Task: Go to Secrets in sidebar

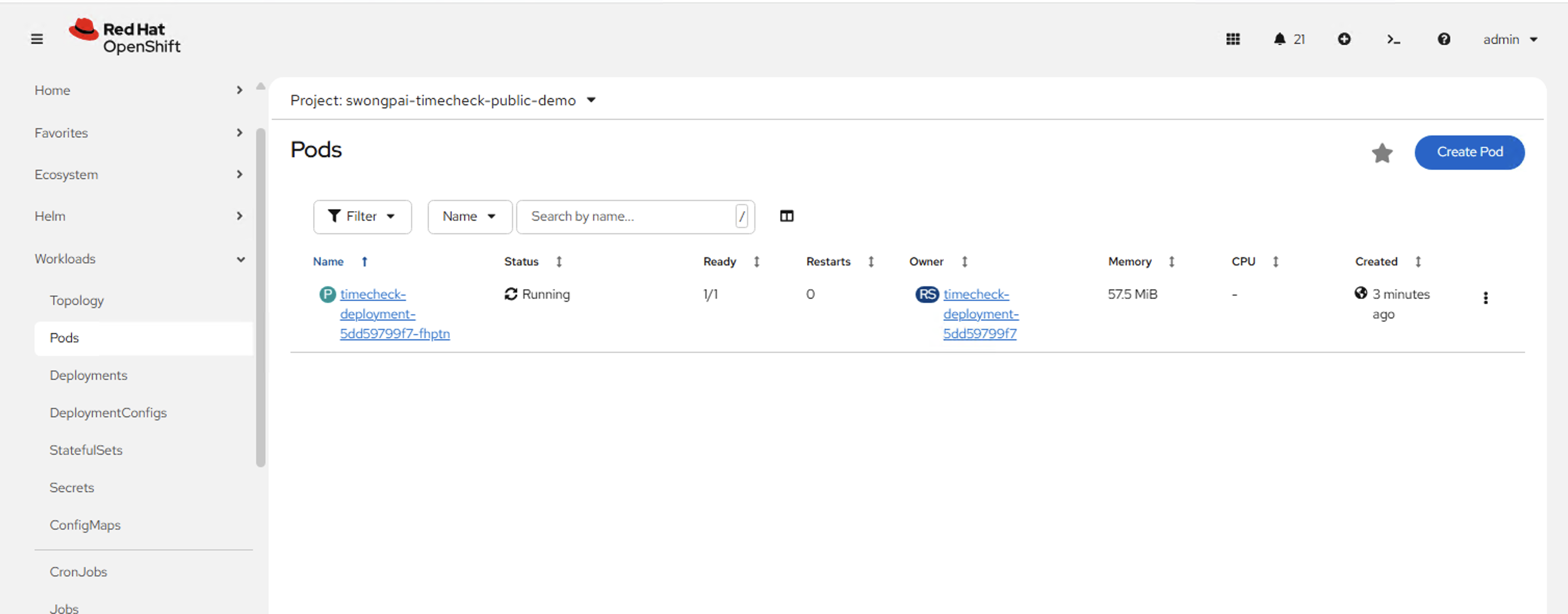Action: point(144,488)
